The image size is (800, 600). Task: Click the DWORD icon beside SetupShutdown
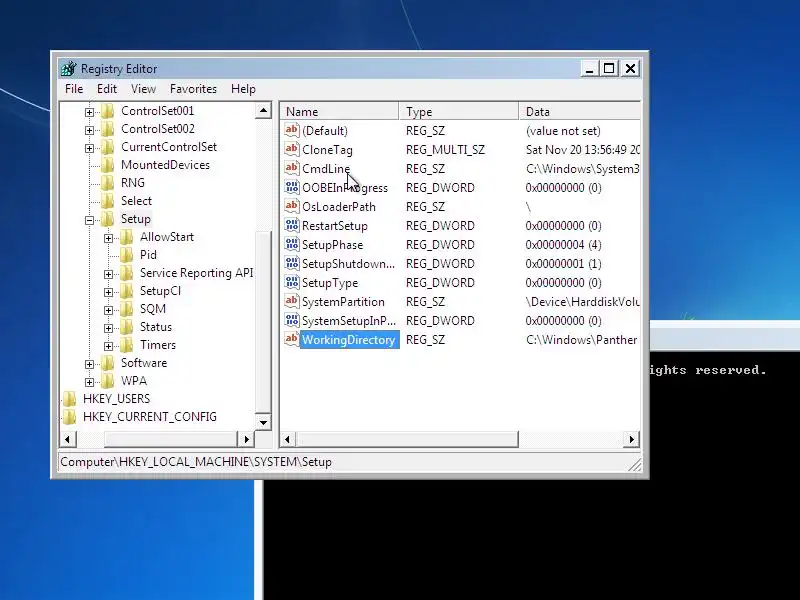[x=291, y=263]
